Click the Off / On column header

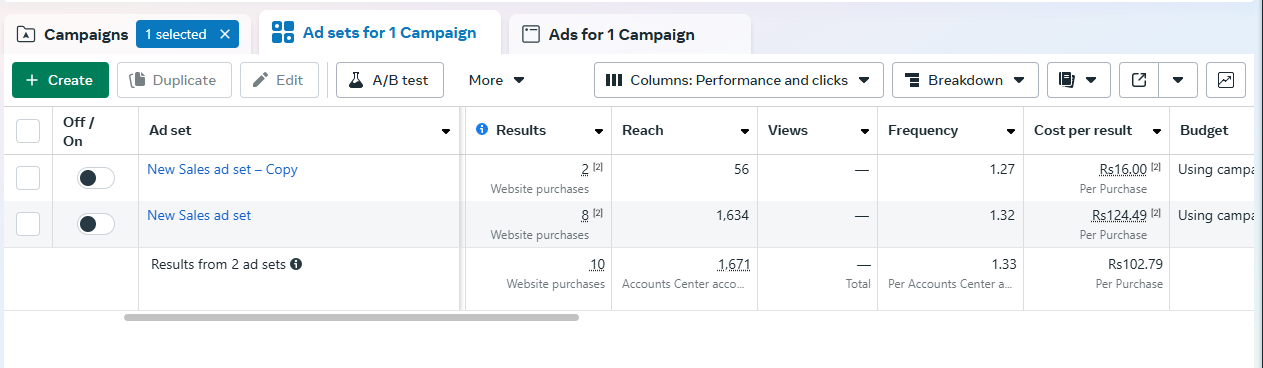pos(79,131)
